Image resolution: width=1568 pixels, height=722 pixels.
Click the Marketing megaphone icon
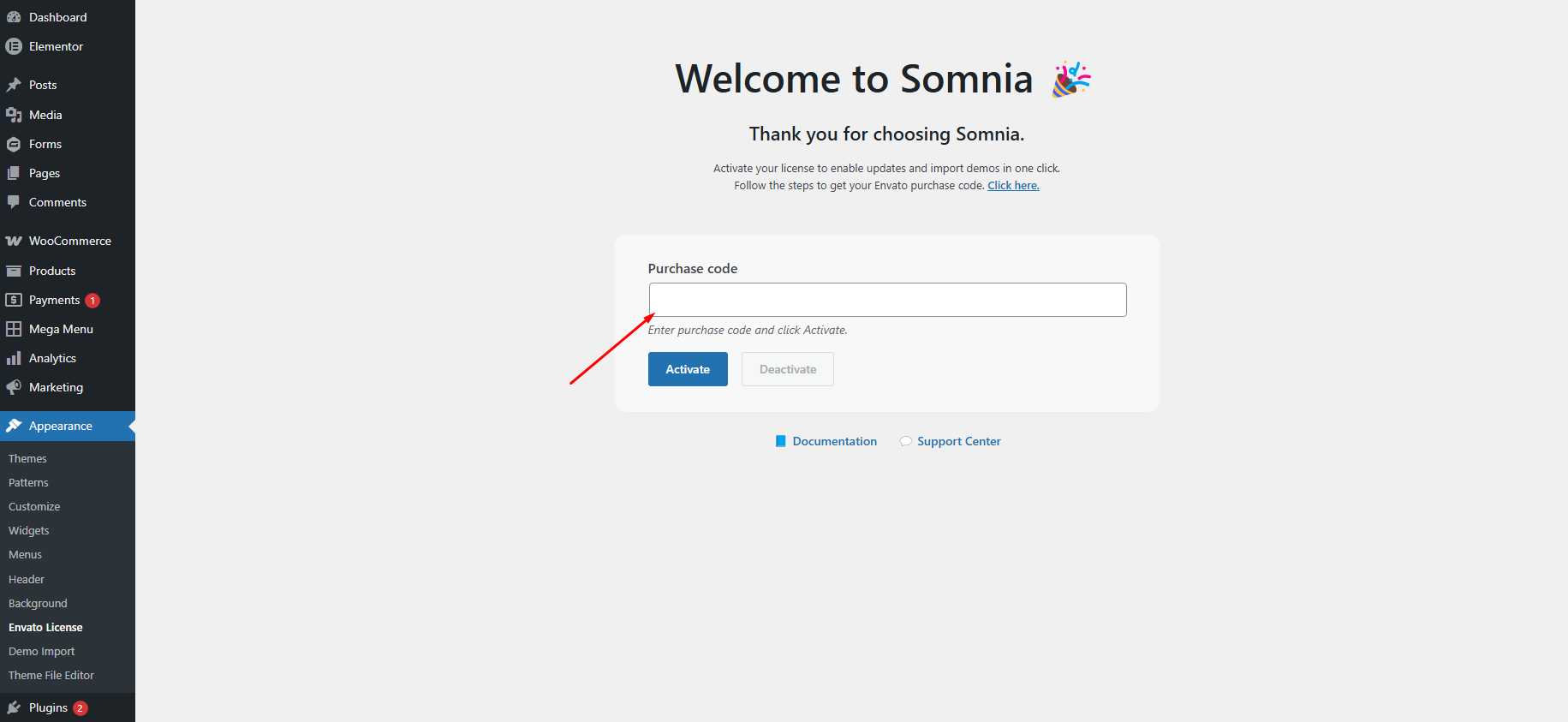pyautogui.click(x=14, y=387)
